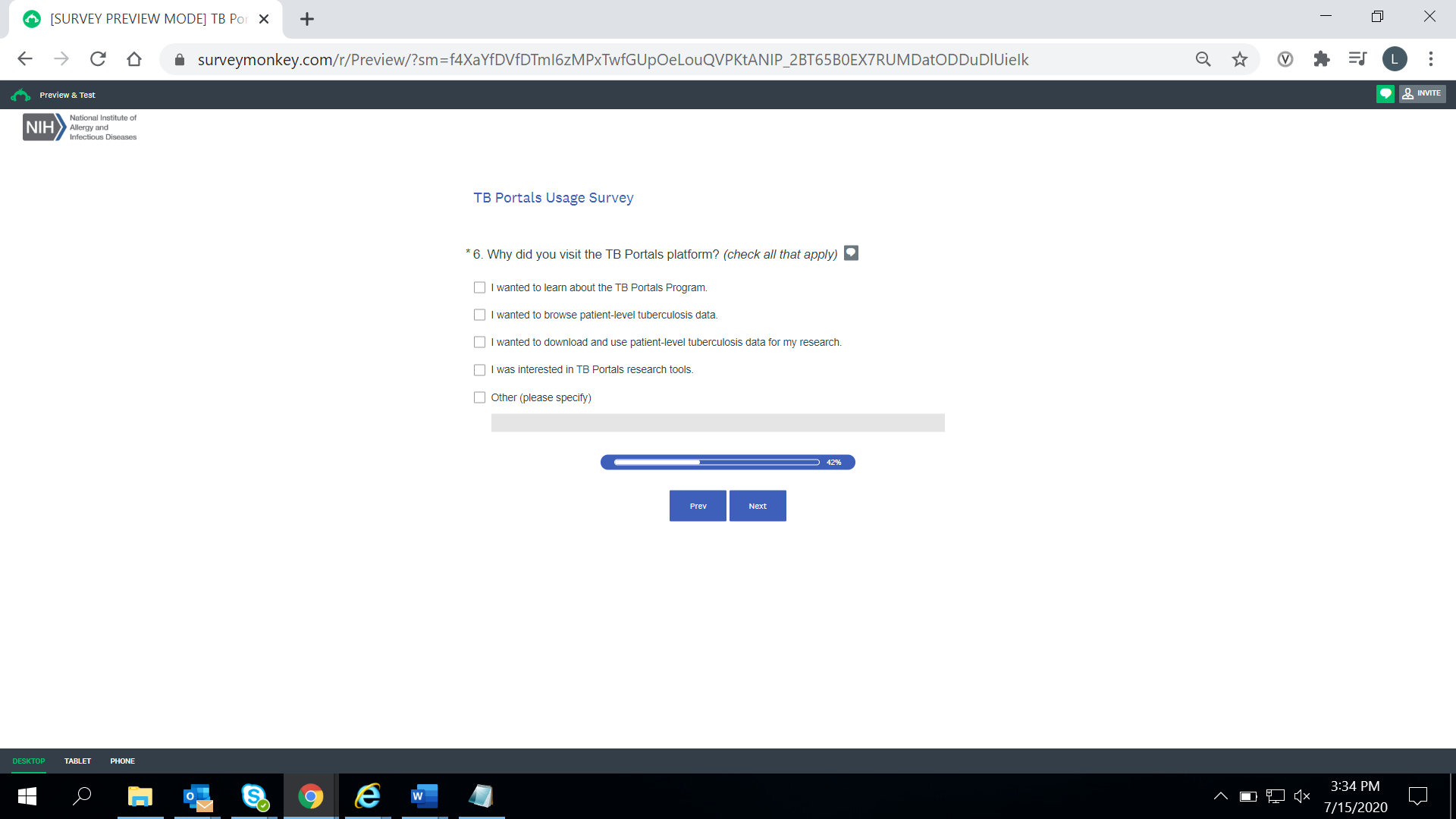Switch the preview to TABLET view
Viewport: 1456px width, 819px height.
tap(77, 761)
